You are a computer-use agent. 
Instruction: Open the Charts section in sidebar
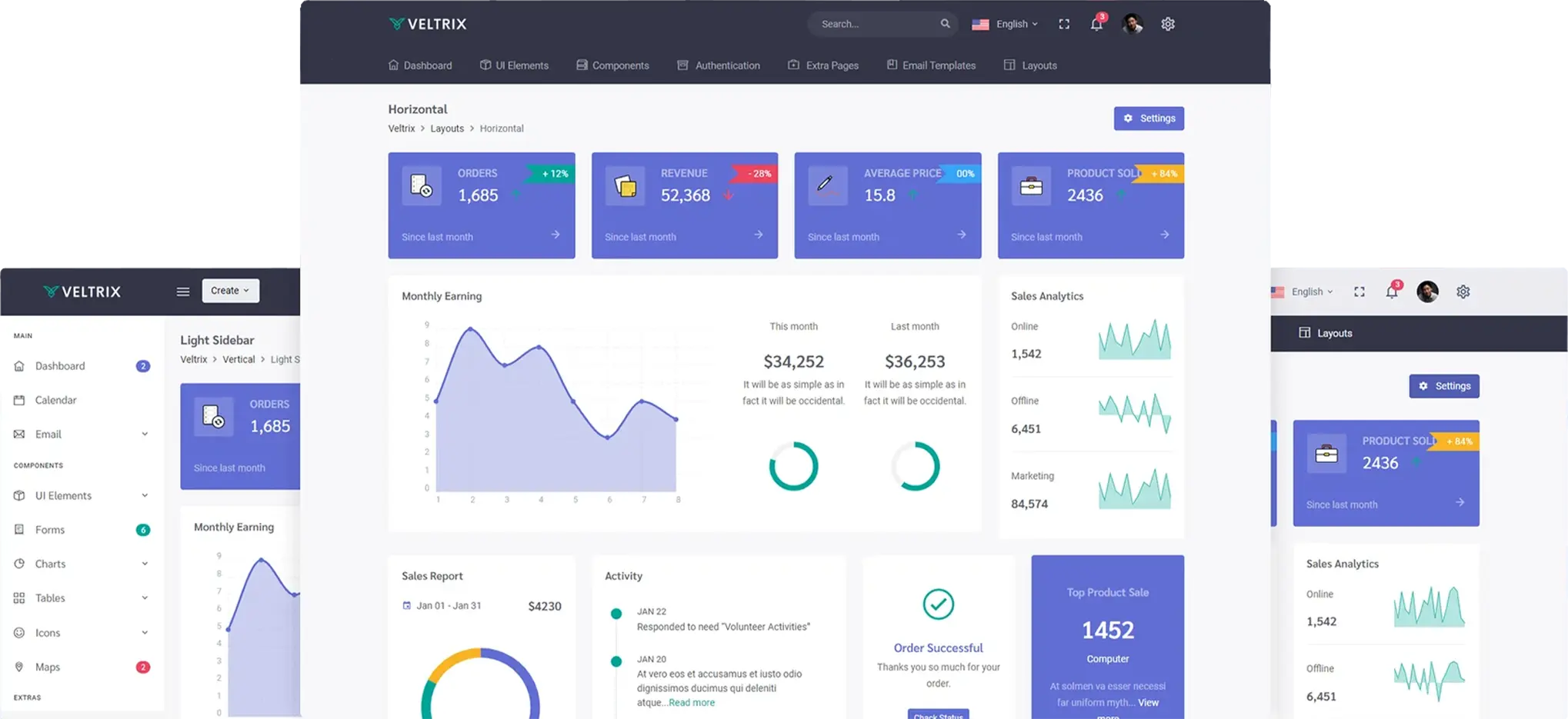(50, 564)
